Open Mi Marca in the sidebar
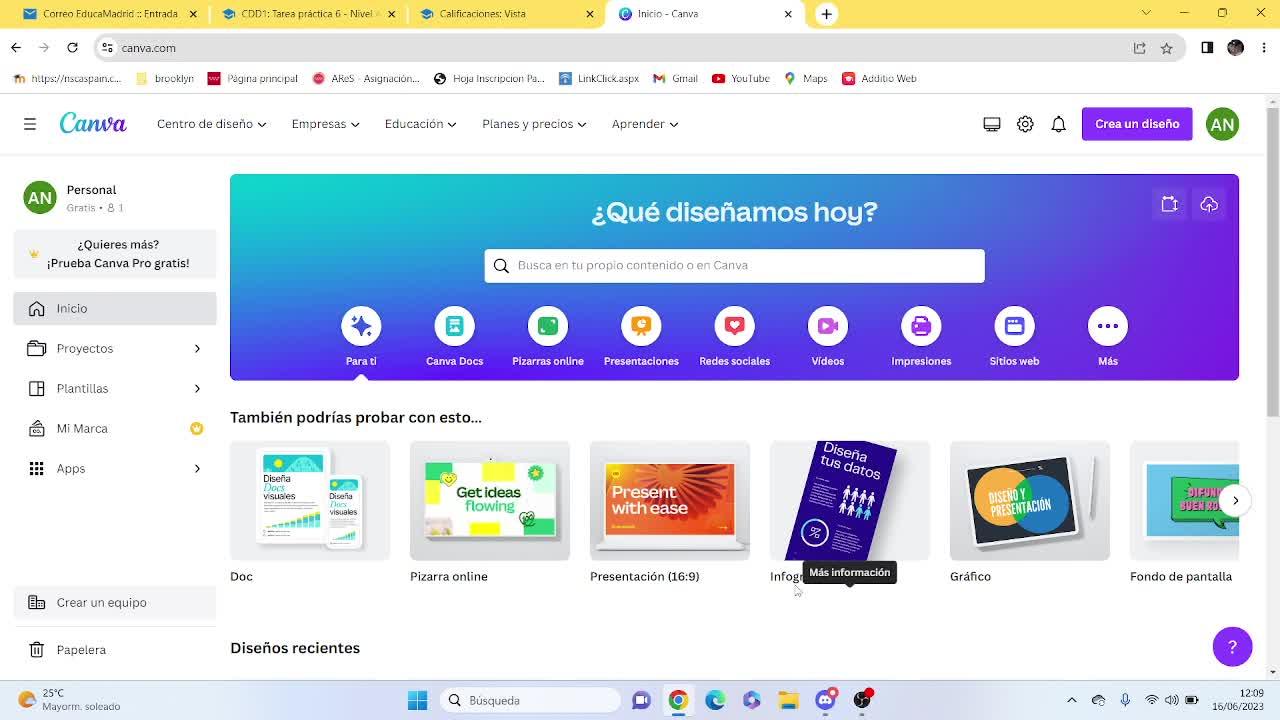 pos(115,428)
